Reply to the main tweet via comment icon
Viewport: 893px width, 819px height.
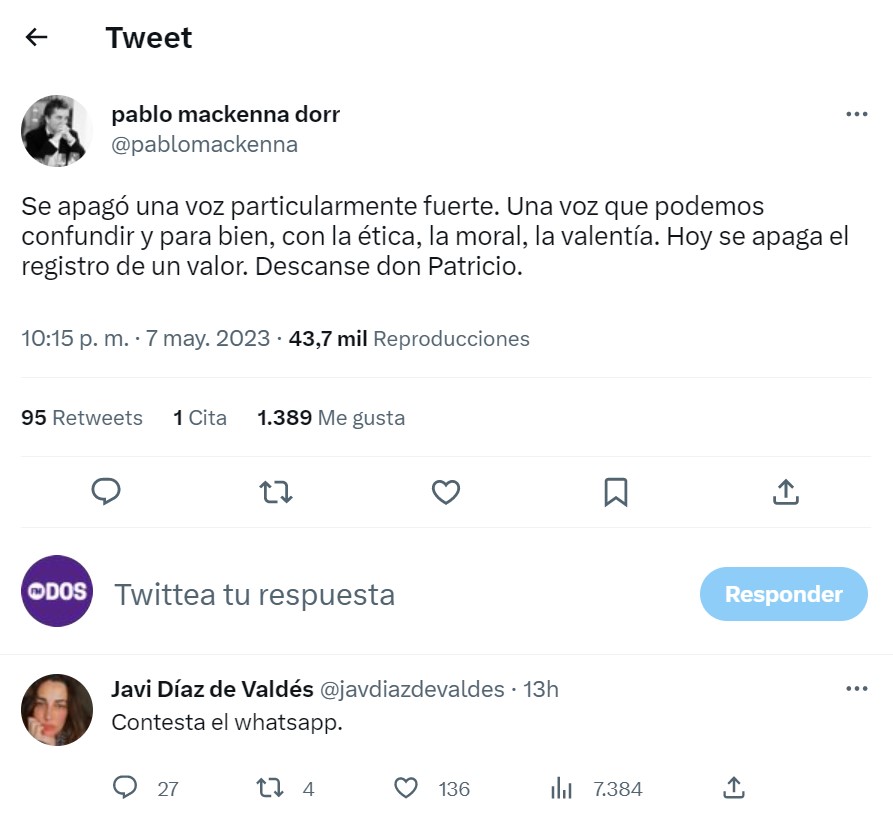(106, 491)
